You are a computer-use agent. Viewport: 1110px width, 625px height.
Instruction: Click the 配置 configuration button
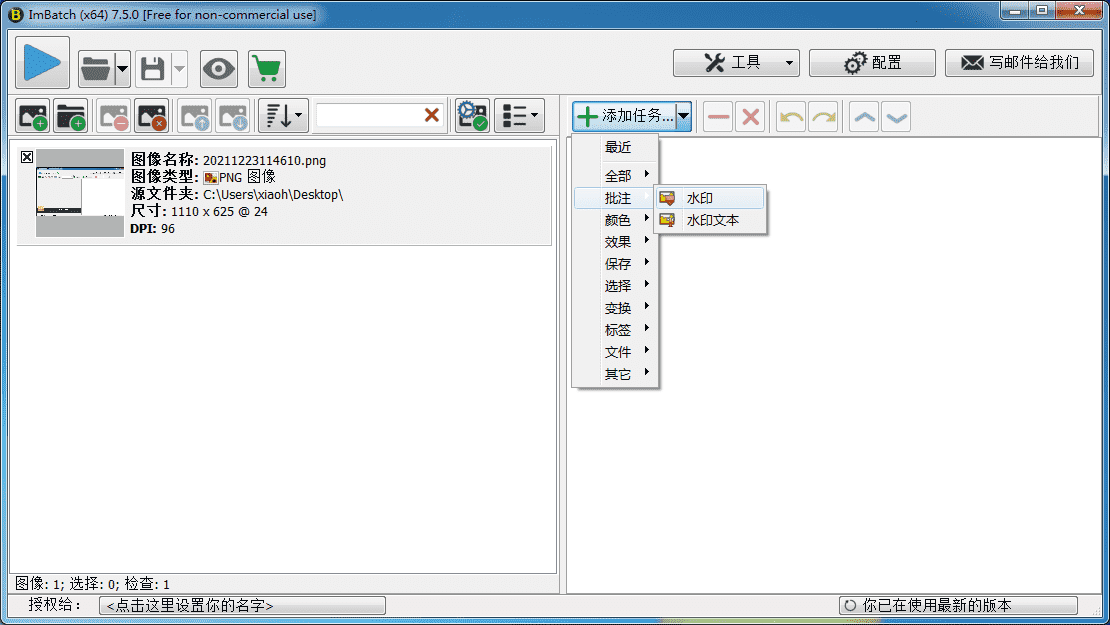tap(872, 63)
